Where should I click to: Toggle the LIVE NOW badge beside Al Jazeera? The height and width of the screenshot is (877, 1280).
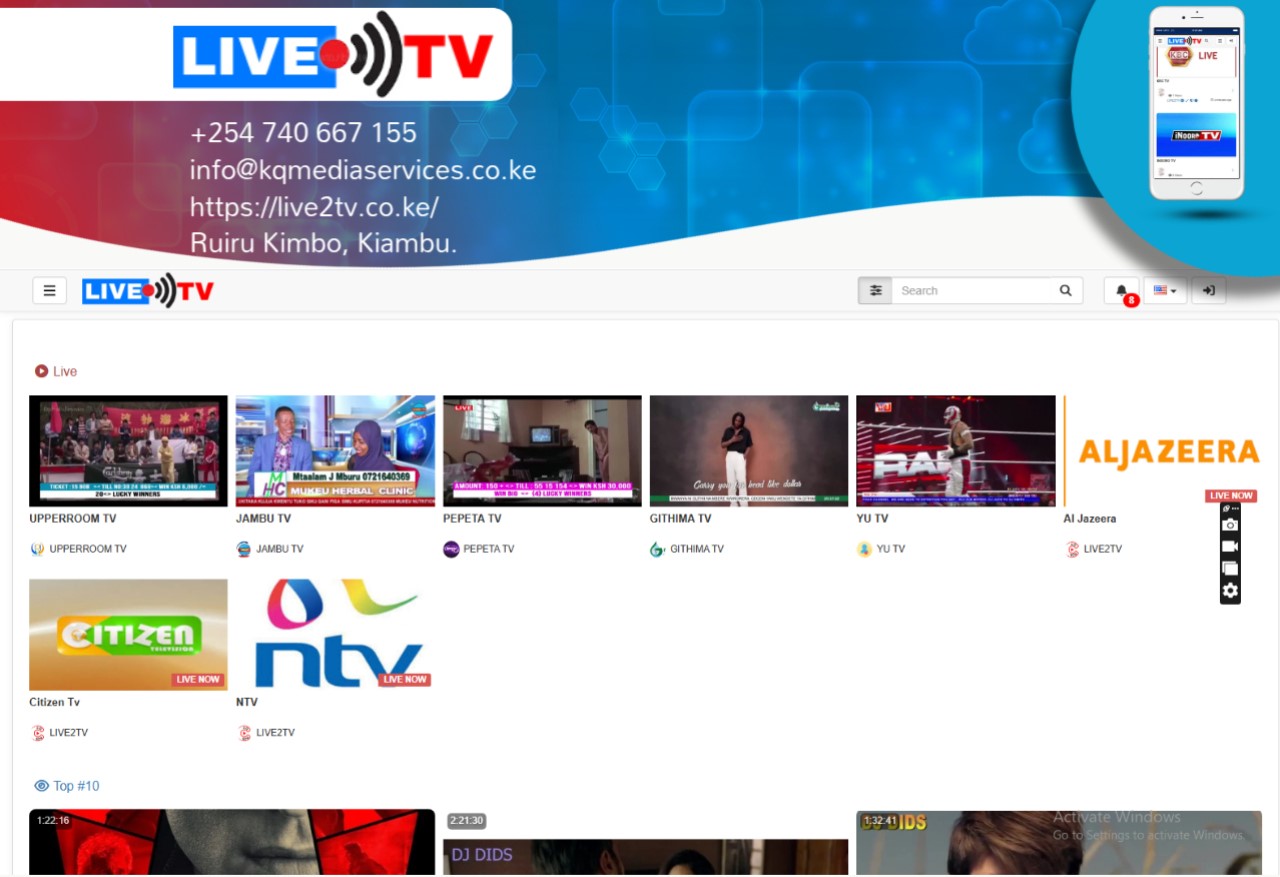(x=1229, y=495)
